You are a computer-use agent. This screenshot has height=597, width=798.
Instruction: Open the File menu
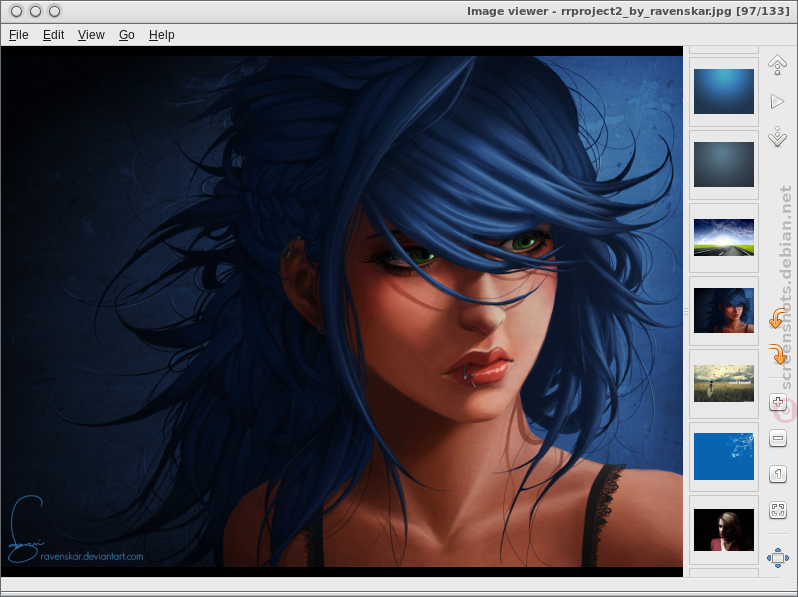(19, 35)
